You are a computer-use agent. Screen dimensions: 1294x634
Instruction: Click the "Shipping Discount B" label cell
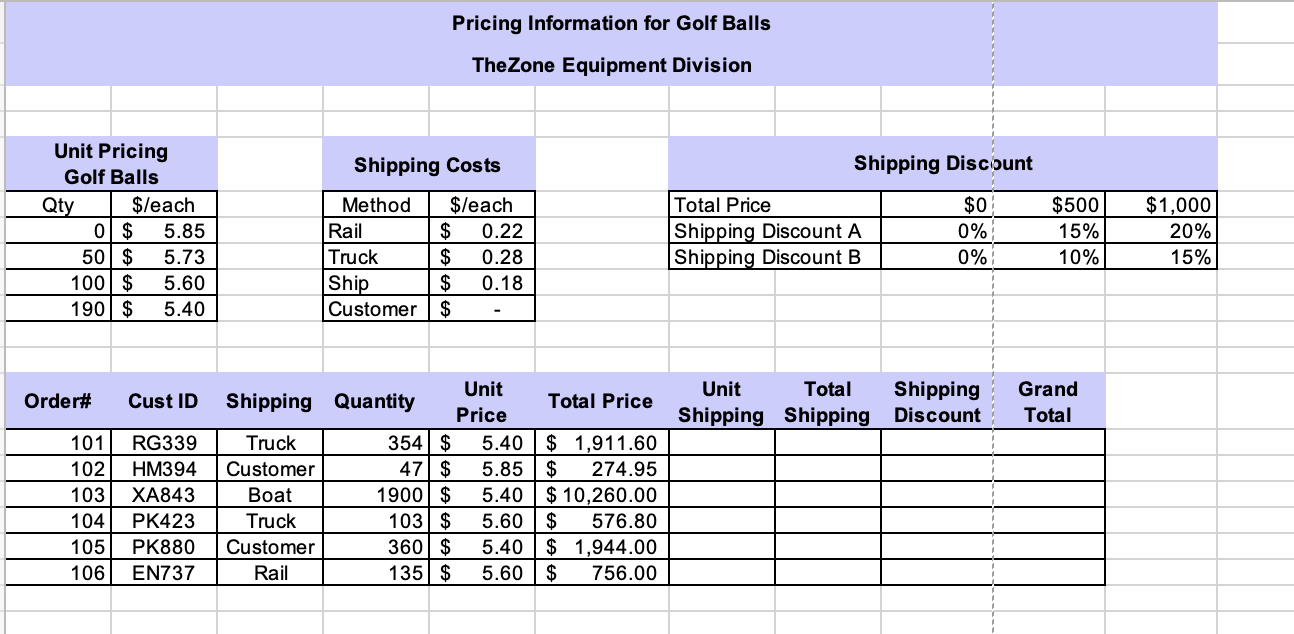click(x=768, y=257)
